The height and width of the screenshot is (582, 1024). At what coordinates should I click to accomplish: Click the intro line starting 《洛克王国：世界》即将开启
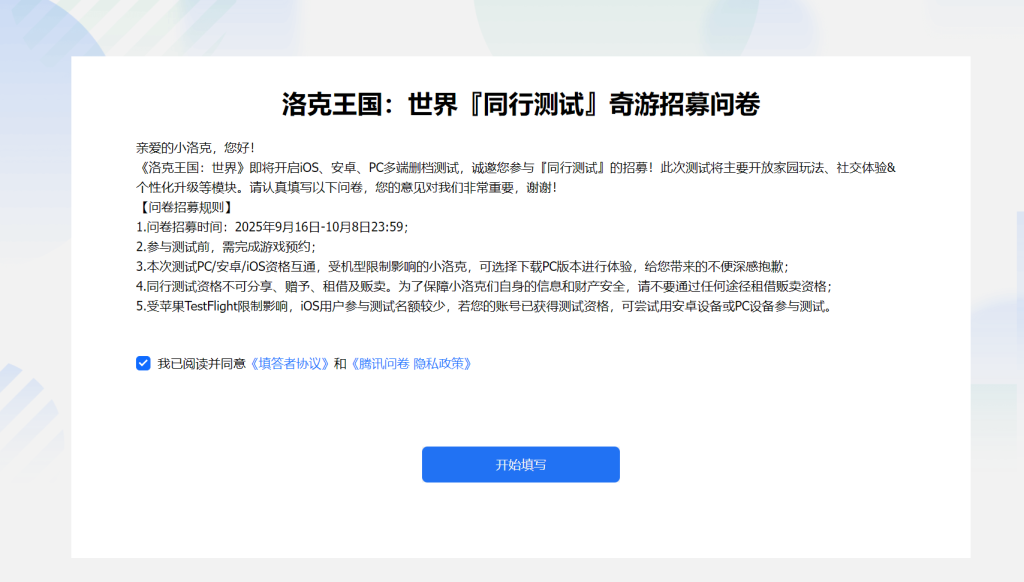click(516, 168)
